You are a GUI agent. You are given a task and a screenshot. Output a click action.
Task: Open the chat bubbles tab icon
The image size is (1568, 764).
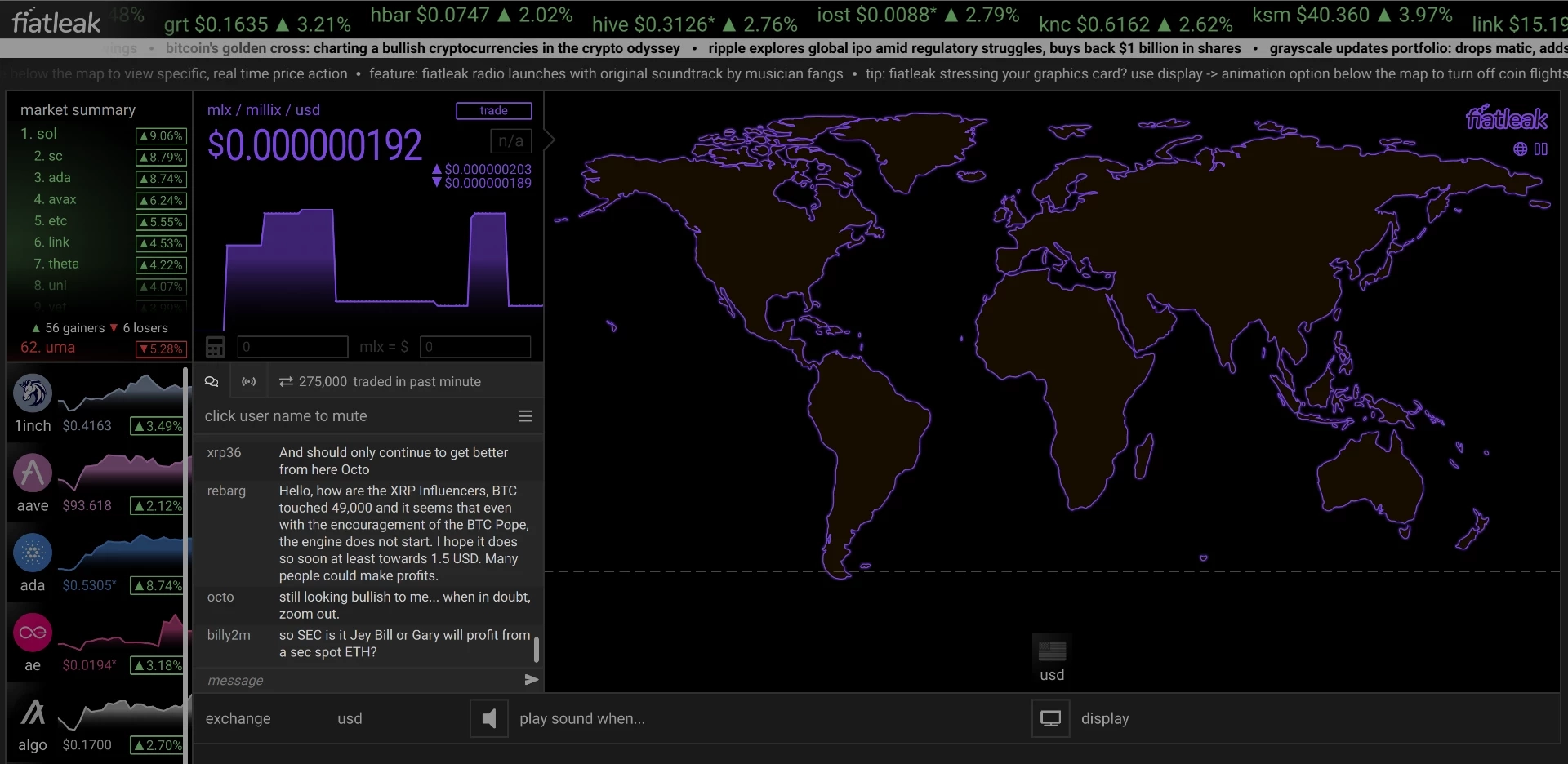click(x=212, y=381)
